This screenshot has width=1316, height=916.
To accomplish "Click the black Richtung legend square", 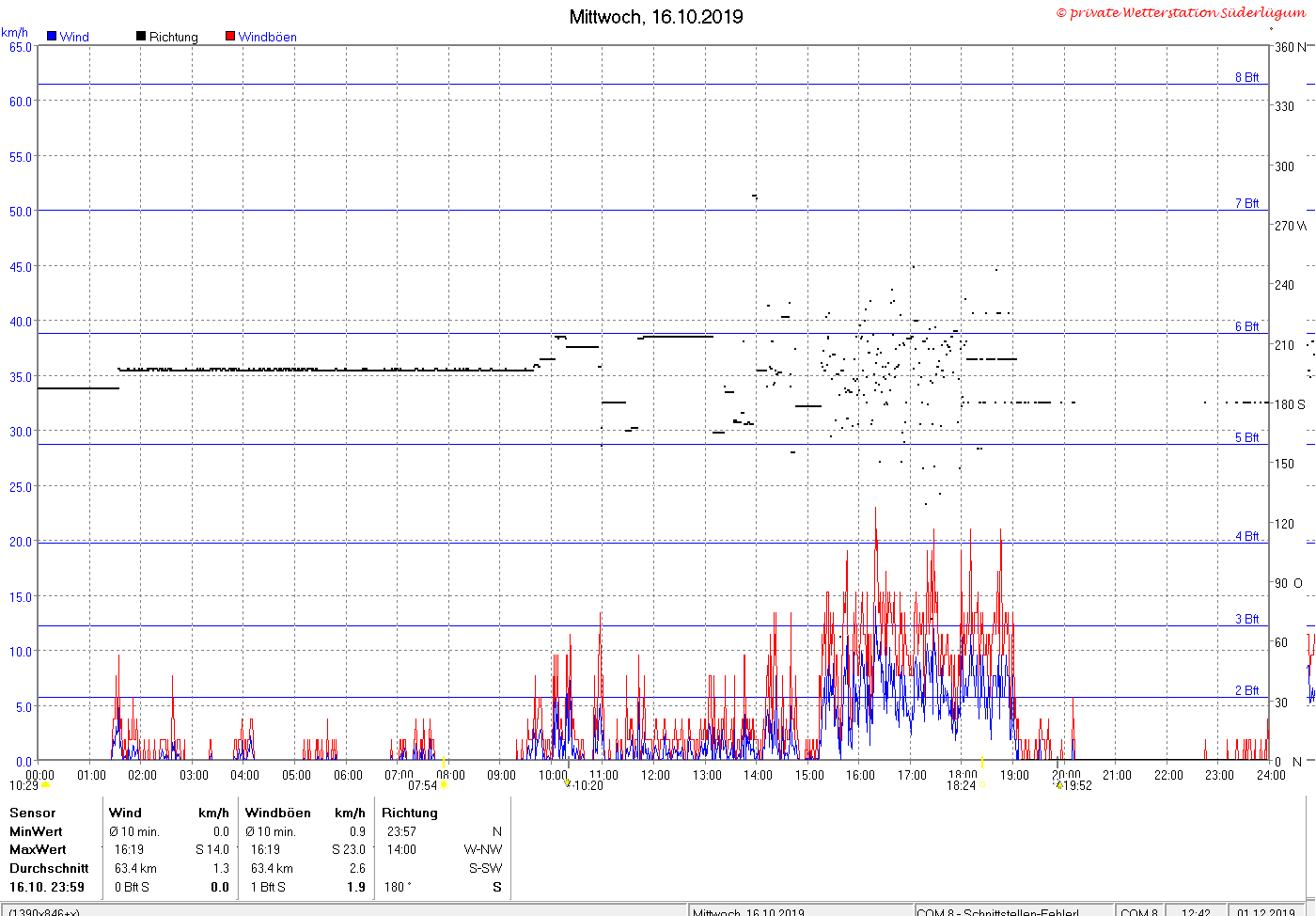I will coord(141,37).
